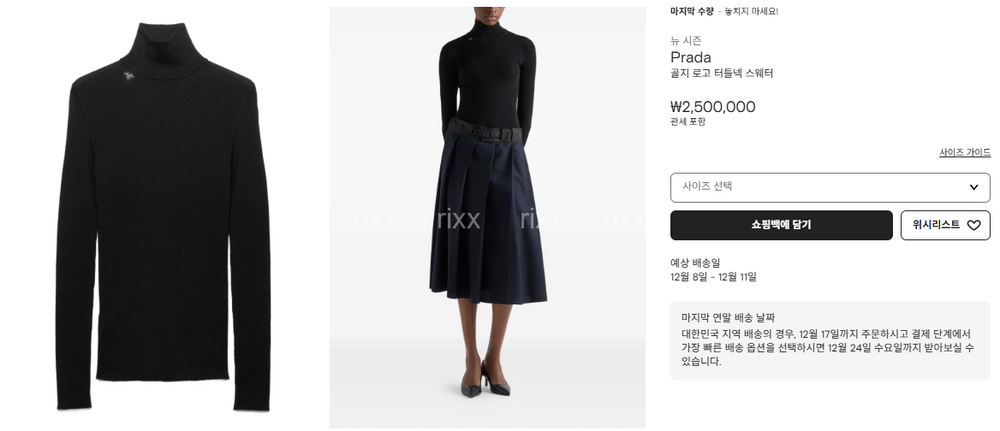Image resolution: width=1000 pixels, height=431 pixels.
Task: Click the chevron arrow in size selector
Action: 974,187
